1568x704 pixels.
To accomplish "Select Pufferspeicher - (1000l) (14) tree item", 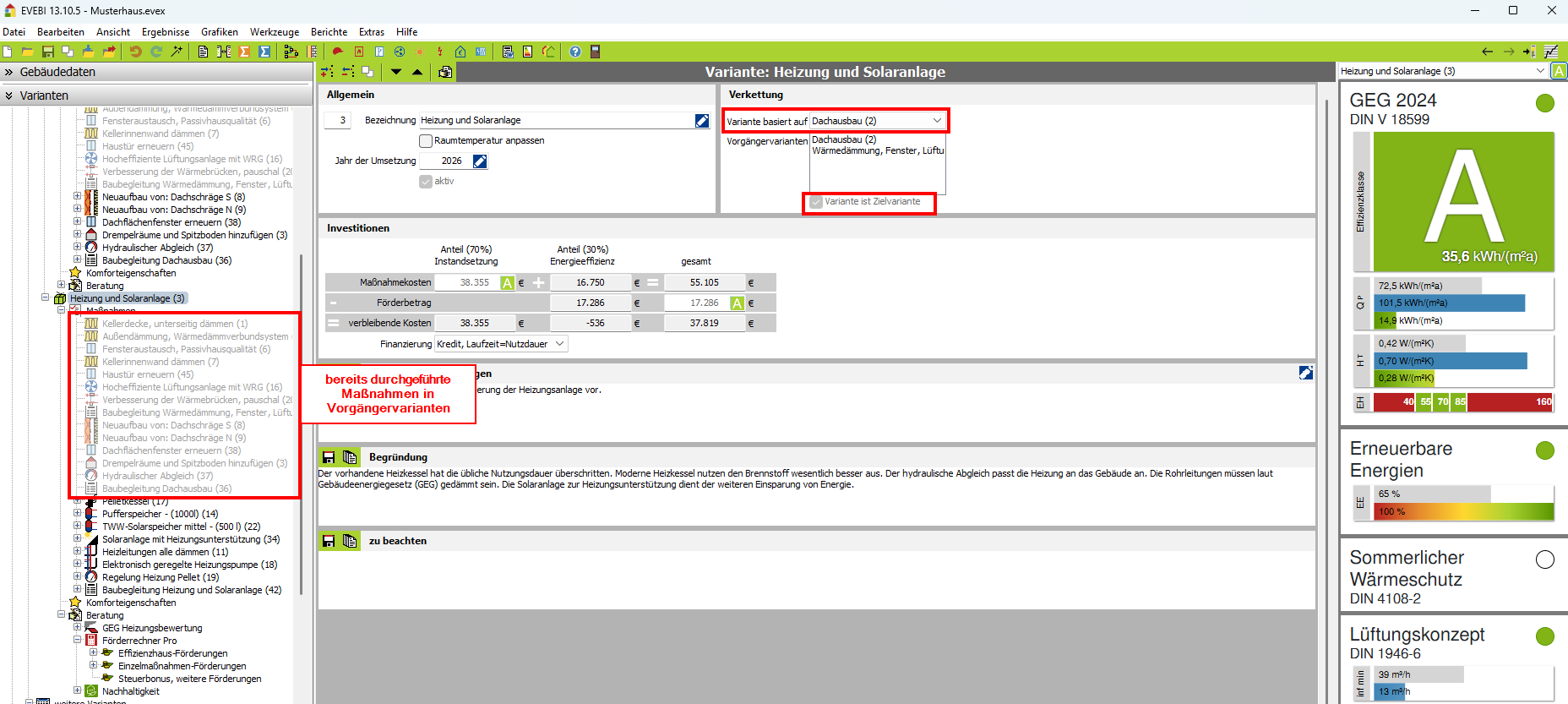I will (160, 514).
